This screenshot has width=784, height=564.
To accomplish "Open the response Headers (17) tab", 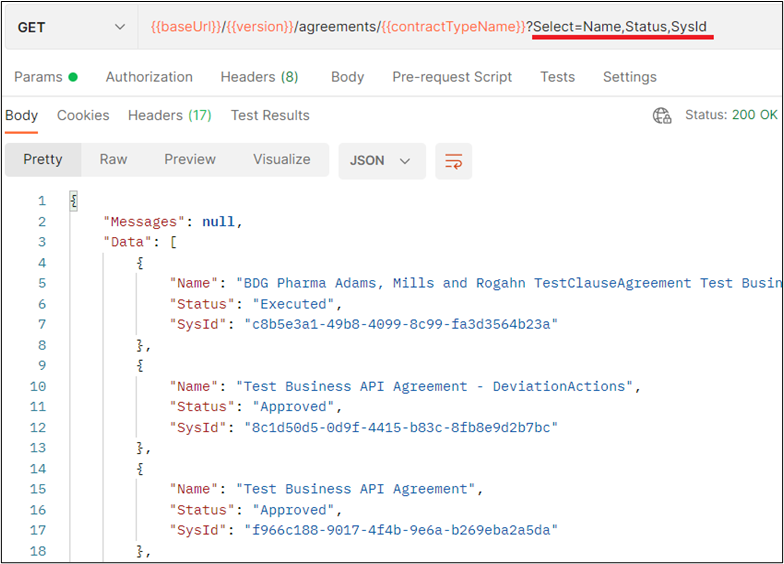I will pyautogui.click(x=170, y=116).
